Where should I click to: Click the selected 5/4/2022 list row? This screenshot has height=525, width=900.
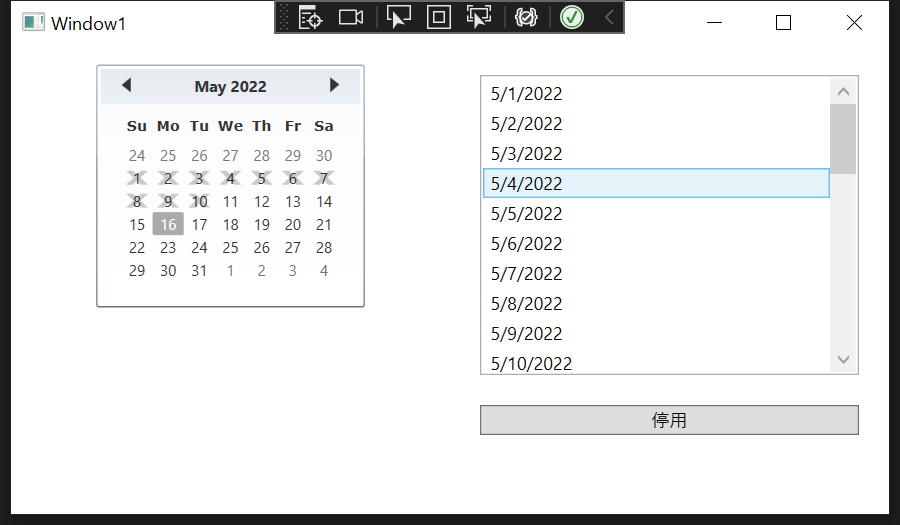tap(656, 183)
